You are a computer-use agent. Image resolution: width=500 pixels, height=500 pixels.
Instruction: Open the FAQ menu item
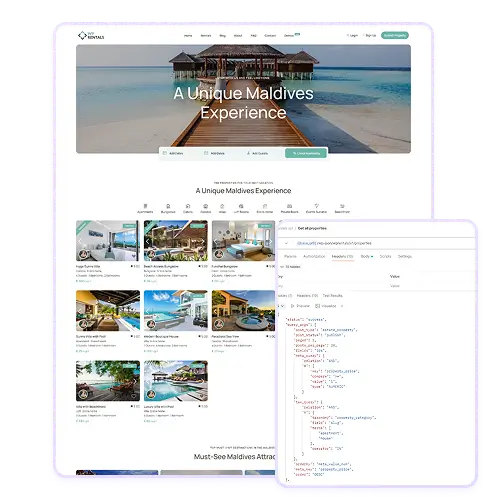click(254, 36)
